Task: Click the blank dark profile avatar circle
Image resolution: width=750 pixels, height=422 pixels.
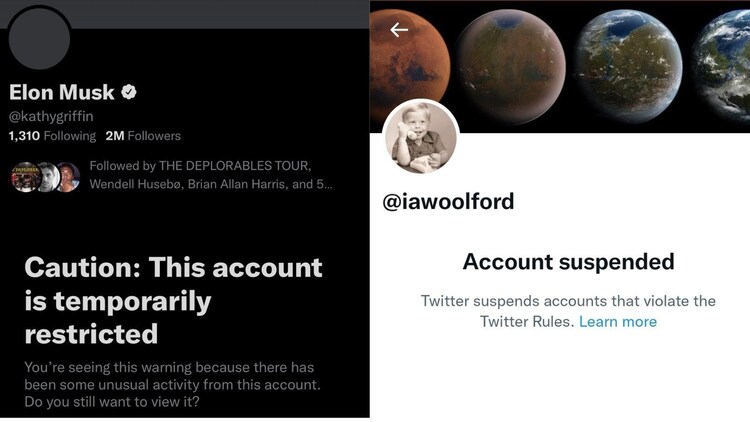Action: click(39, 38)
